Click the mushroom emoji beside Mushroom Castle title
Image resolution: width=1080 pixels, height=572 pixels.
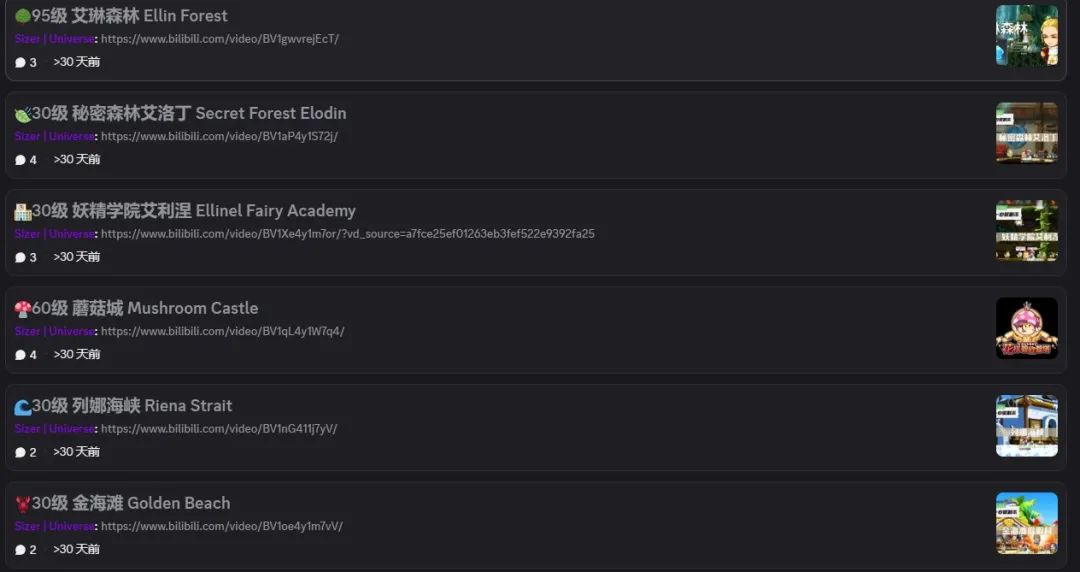coord(23,309)
